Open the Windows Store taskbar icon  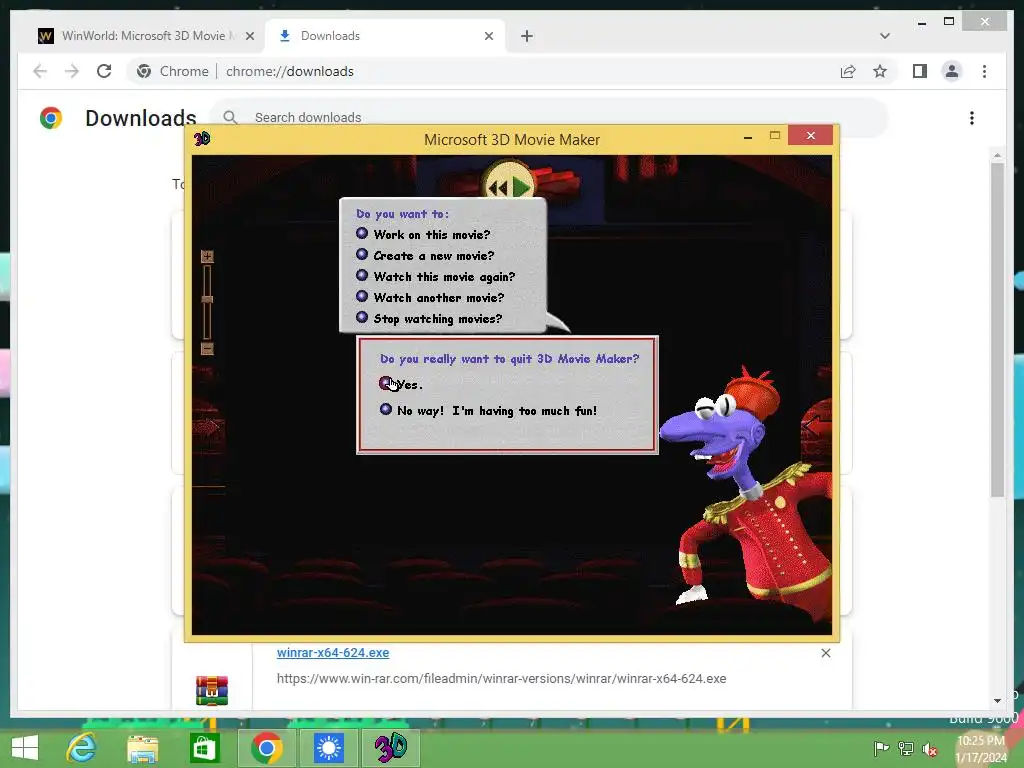204,748
